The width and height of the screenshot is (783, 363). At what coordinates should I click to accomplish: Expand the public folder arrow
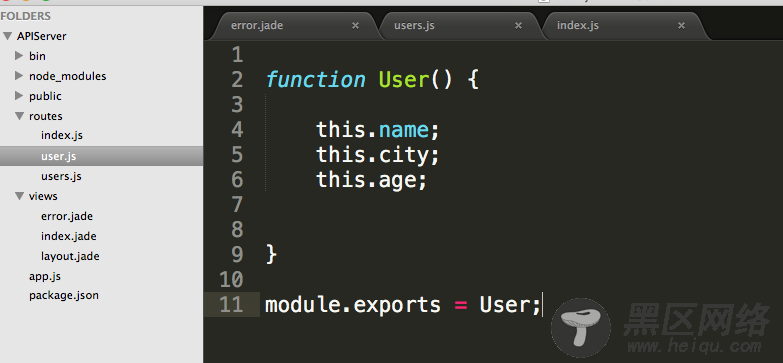[19, 95]
